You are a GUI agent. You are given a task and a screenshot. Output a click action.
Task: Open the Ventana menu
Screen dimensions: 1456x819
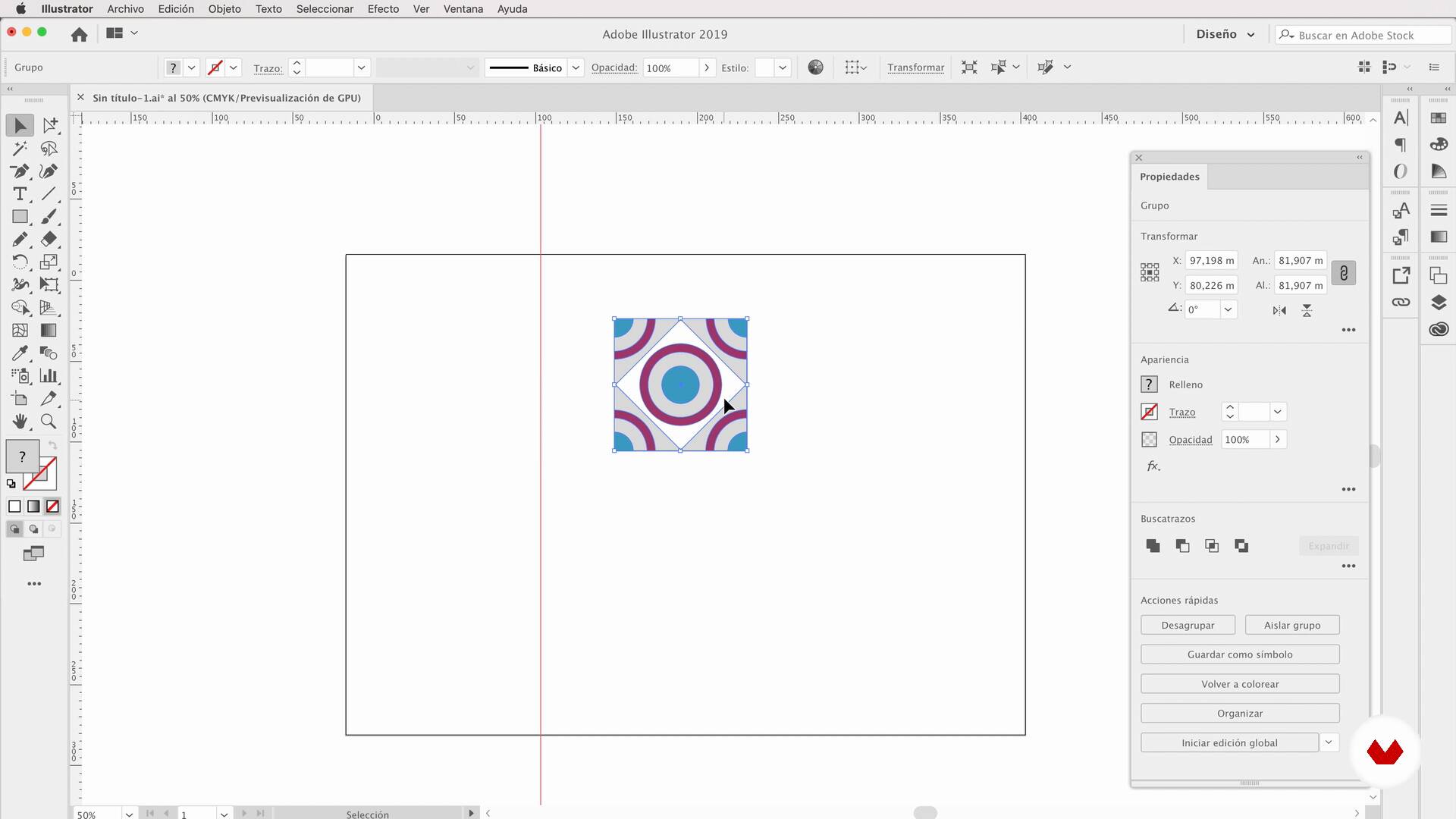pyautogui.click(x=463, y=9)
